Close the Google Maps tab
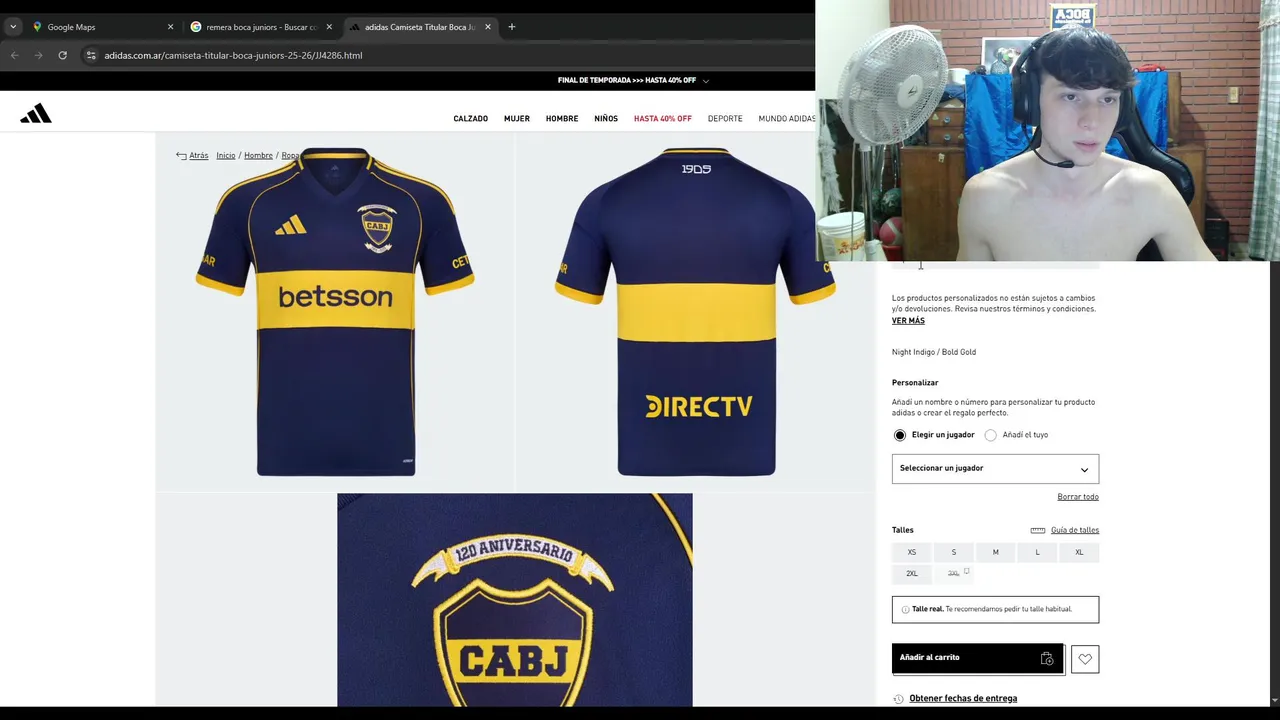Screen dimensions: 1280x720 170,27
